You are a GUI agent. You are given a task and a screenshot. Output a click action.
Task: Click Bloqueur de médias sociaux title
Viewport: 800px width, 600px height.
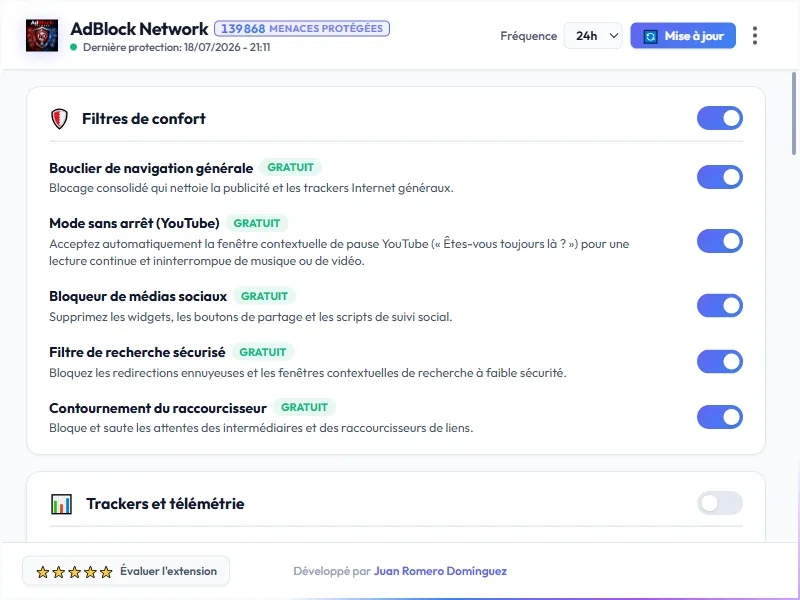pyautogui.click(x=138, y=296)
